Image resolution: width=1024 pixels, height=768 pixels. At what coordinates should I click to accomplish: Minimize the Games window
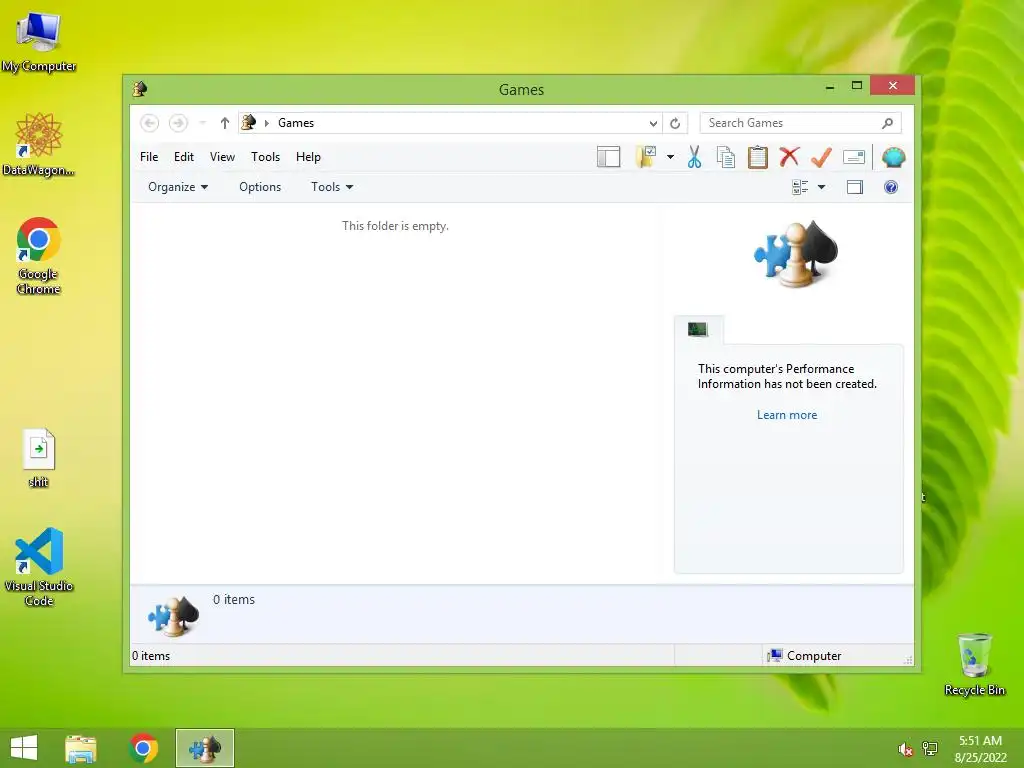click(830, 86)
